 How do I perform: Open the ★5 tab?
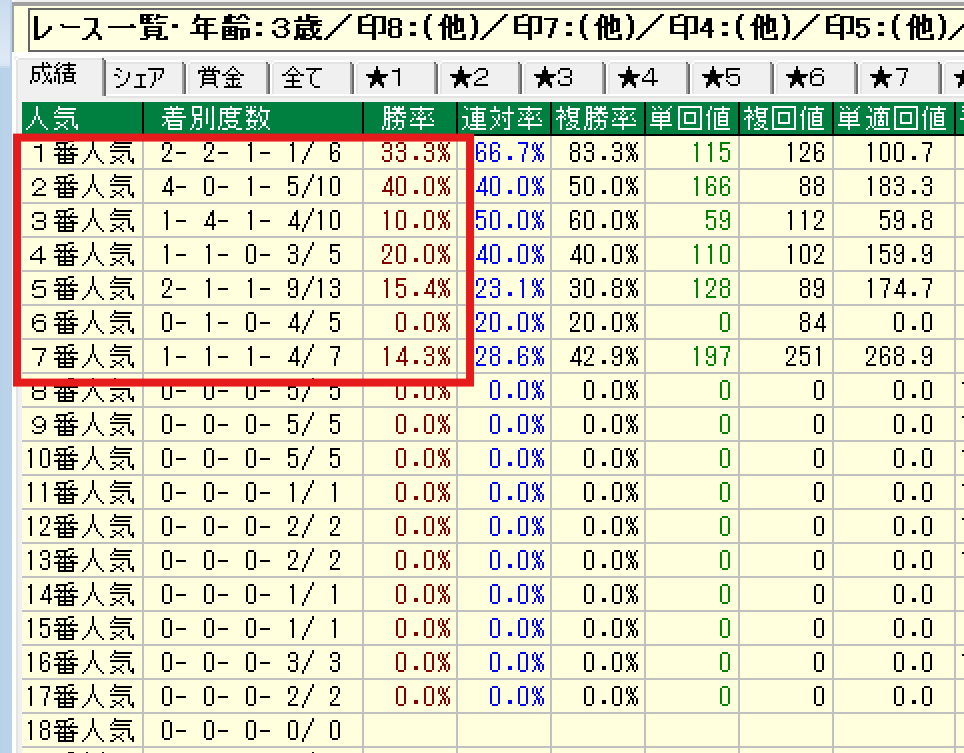(x=721, y=78)
